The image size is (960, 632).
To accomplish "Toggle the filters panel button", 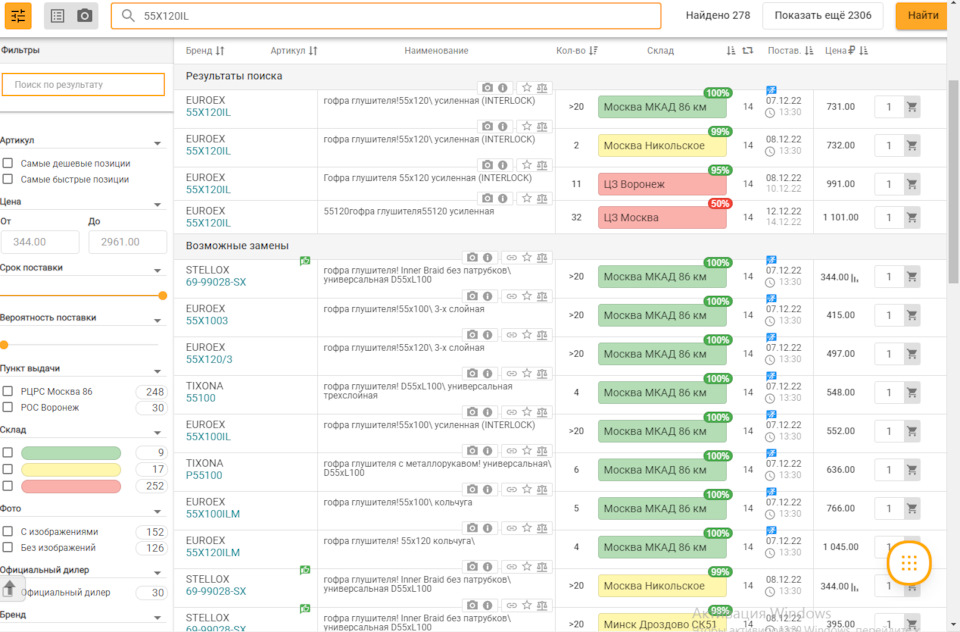I will tap(18, 16).
